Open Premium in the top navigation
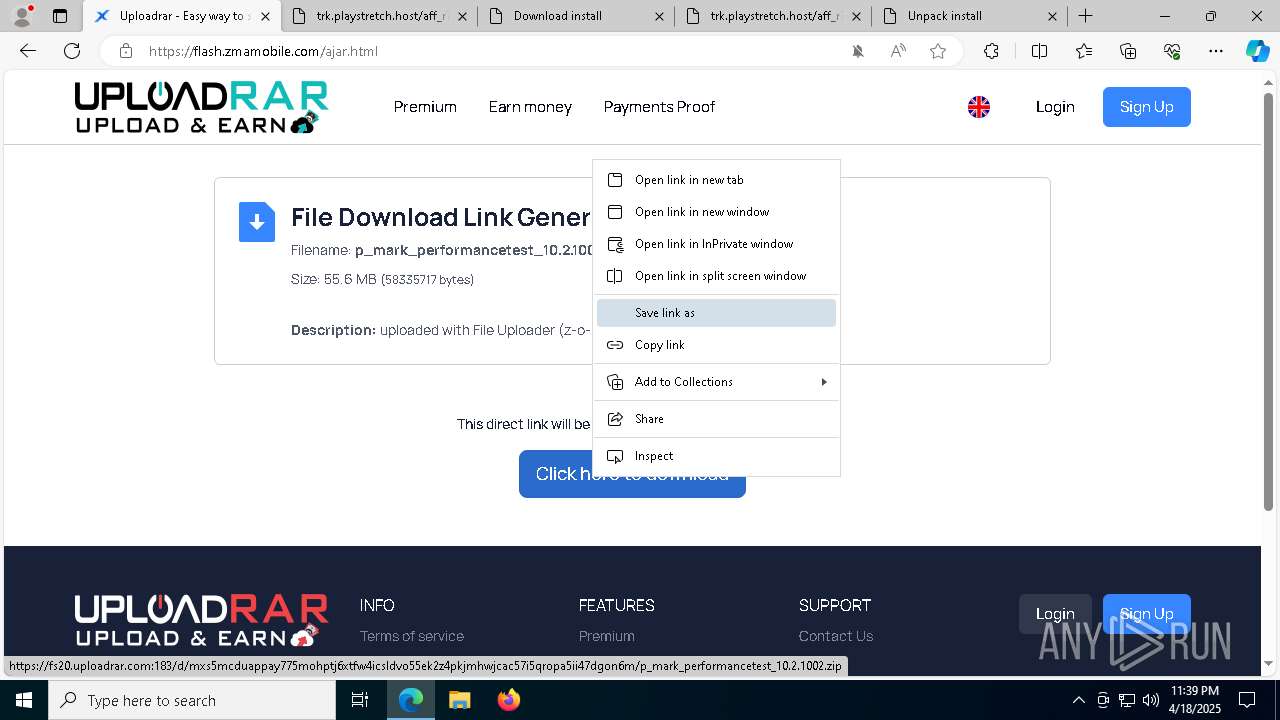The width and height of the screenshot is (1280, 720). [x=425, y=107]
